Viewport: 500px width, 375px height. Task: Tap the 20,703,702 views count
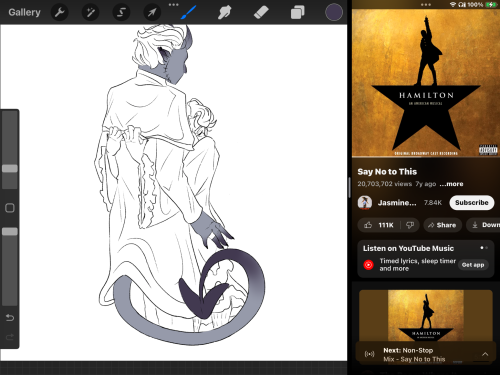385,184
